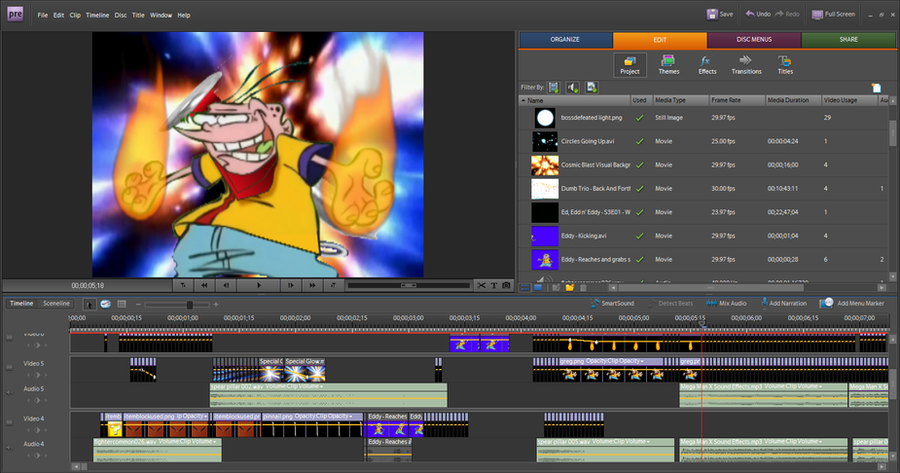Step forward one frame
Viewport: 900px width, 473px height.
point(290,285)
